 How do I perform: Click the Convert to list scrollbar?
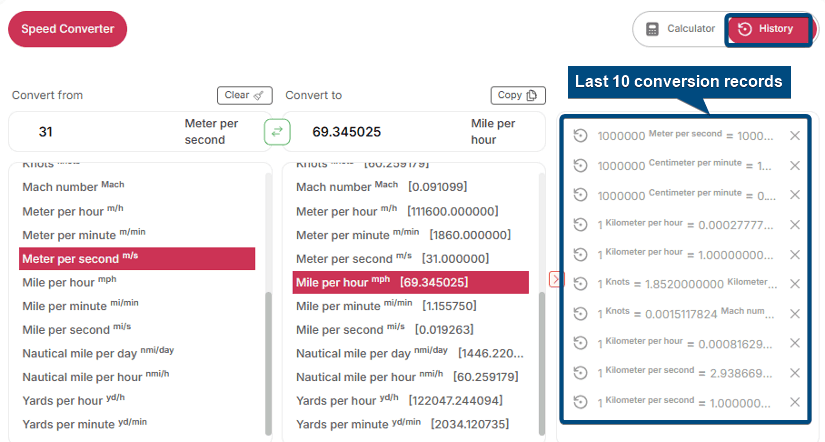[x=542, y=360]
